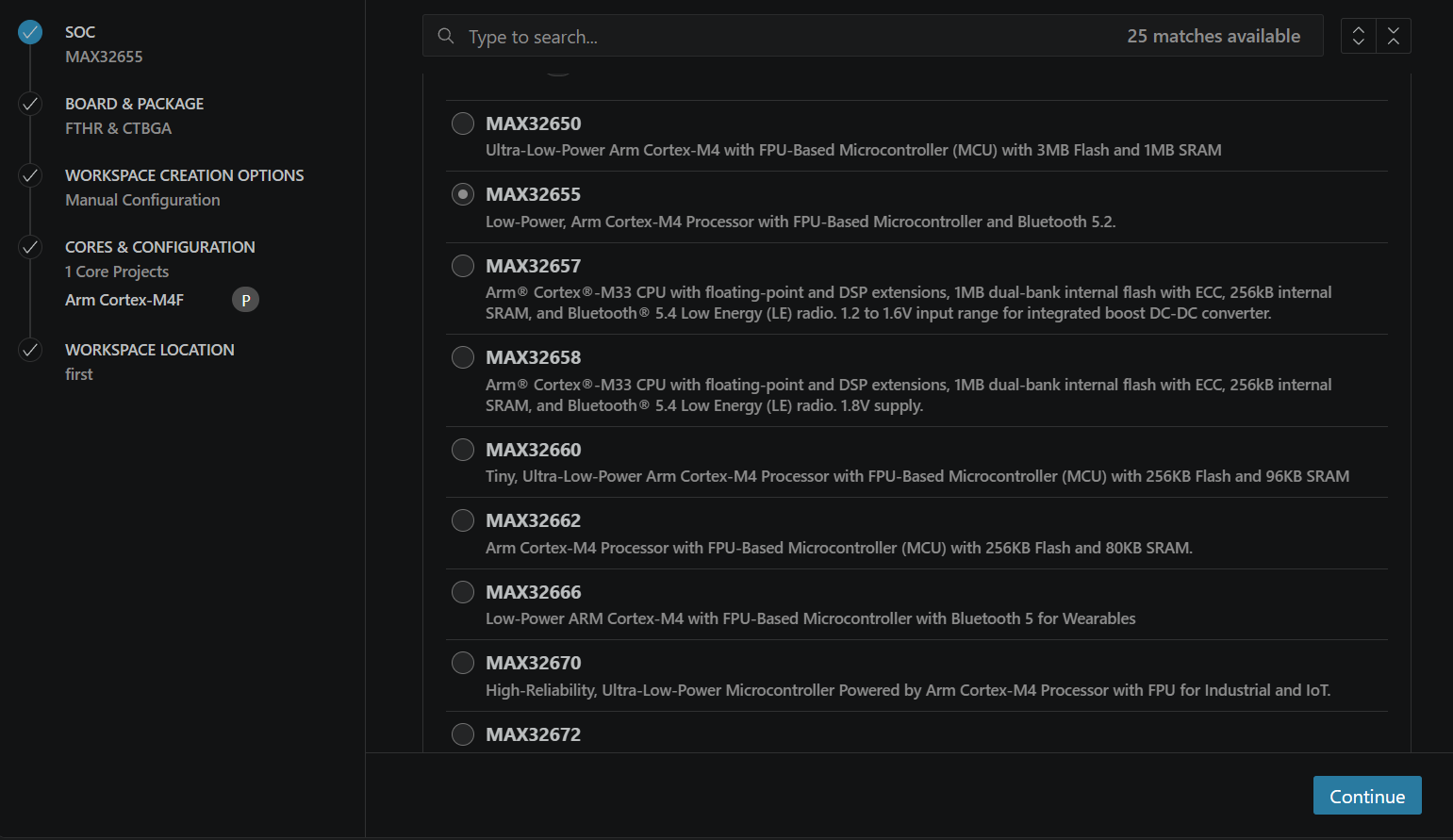Click the MAX32658 title text
Image resolution: width=1453 pixels, height=840 pixels.
534,357
